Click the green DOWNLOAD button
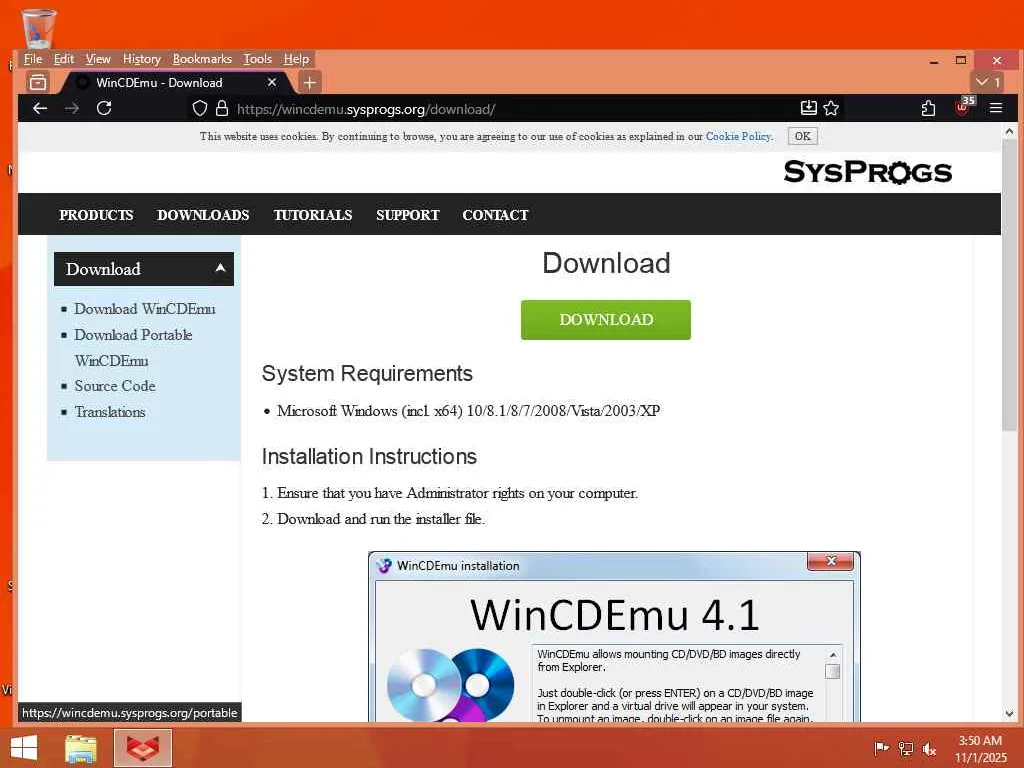Screen dimensions: 1024x768 pyautogui.click(x=605, y=319)
